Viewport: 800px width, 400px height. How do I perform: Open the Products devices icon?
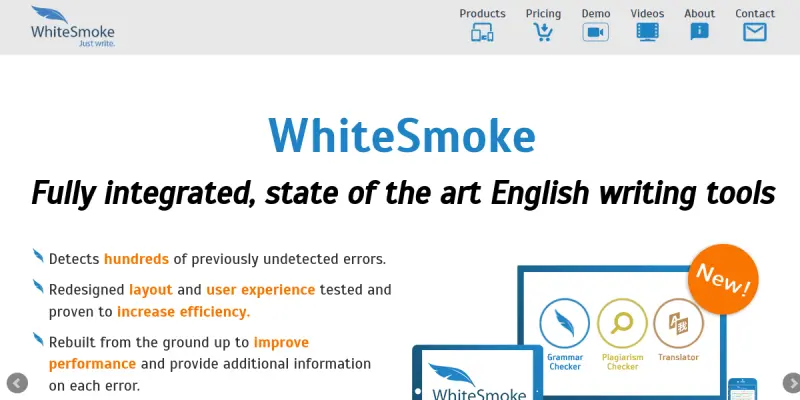pyautogui.click(x=482, y=33)
